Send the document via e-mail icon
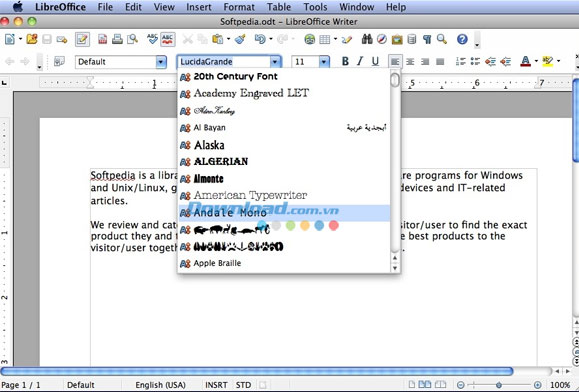The height and width of the screenshot is (392, 579). (62, 39)
